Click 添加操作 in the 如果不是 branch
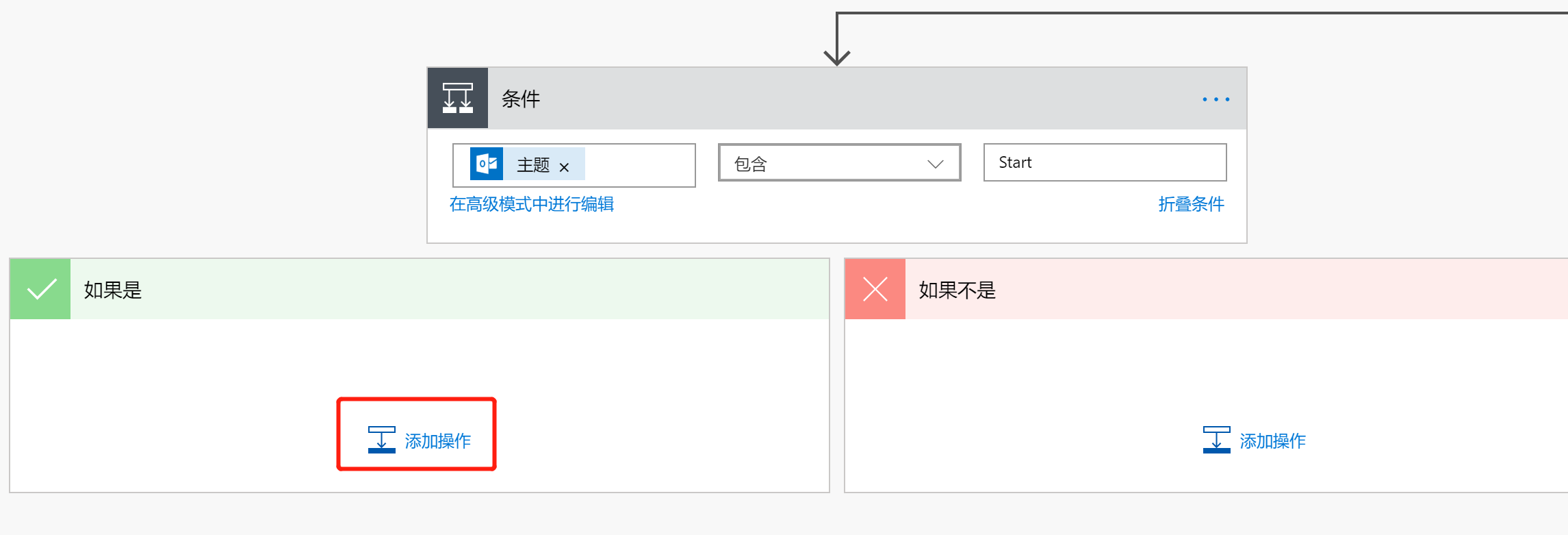The image size is (1568, 535). click(x=1273, y=440)
